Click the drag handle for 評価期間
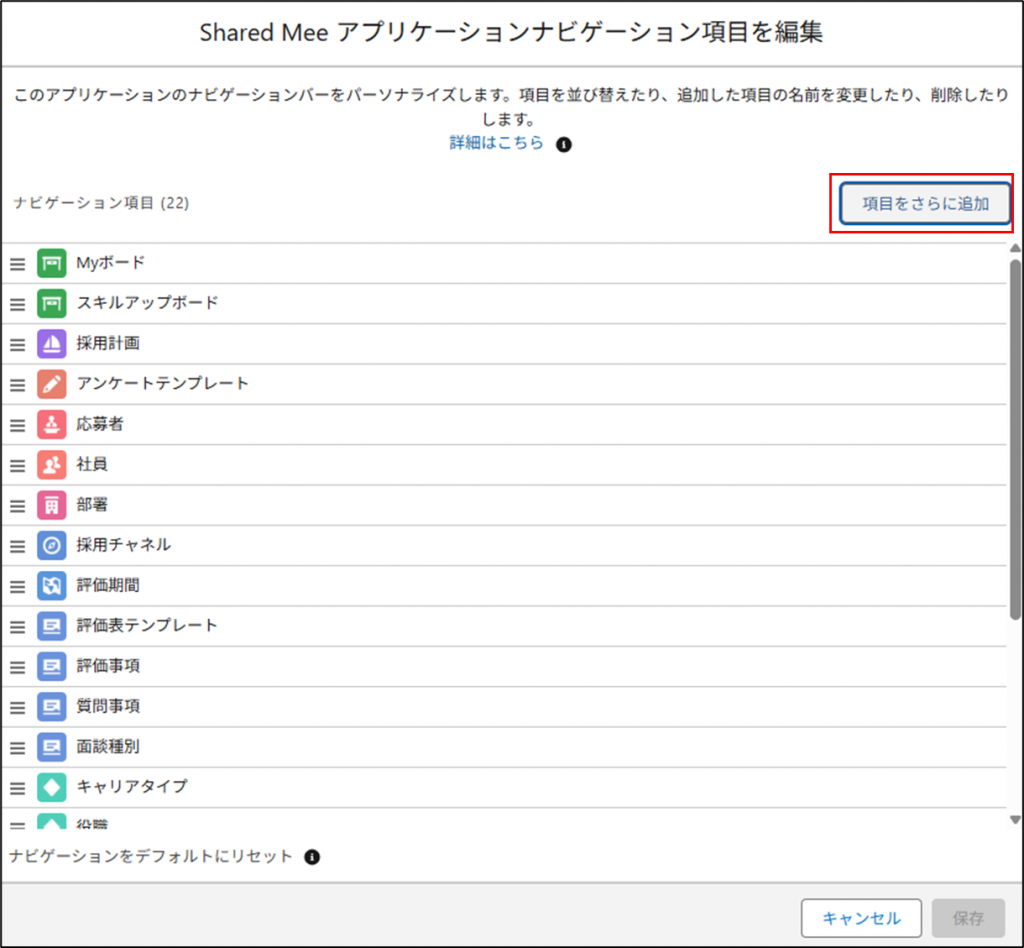Viewport: 1024px width, 948px height. point(17,586)
